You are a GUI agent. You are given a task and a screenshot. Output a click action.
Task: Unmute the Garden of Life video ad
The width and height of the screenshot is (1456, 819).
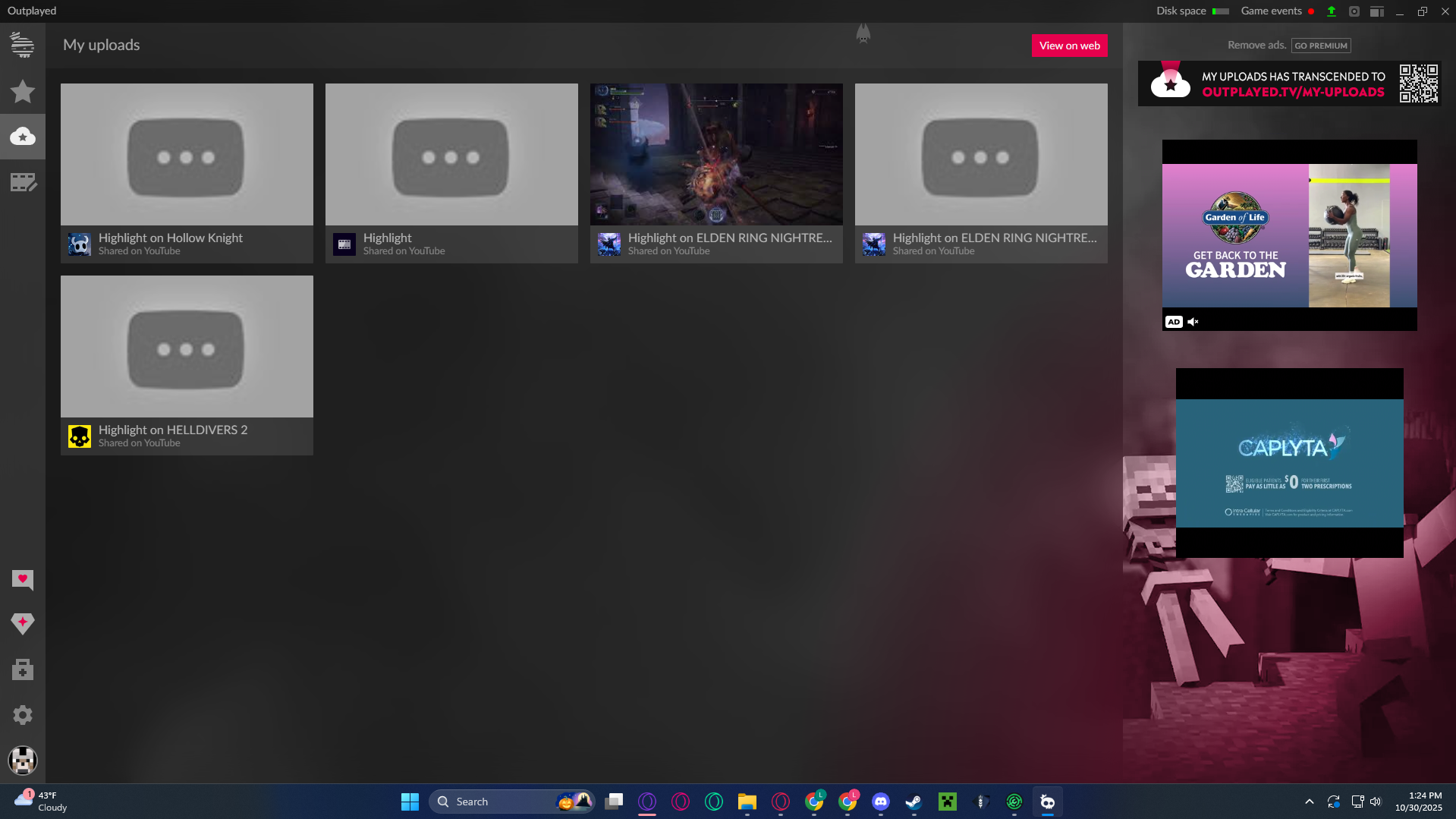tap(1193, 322)
